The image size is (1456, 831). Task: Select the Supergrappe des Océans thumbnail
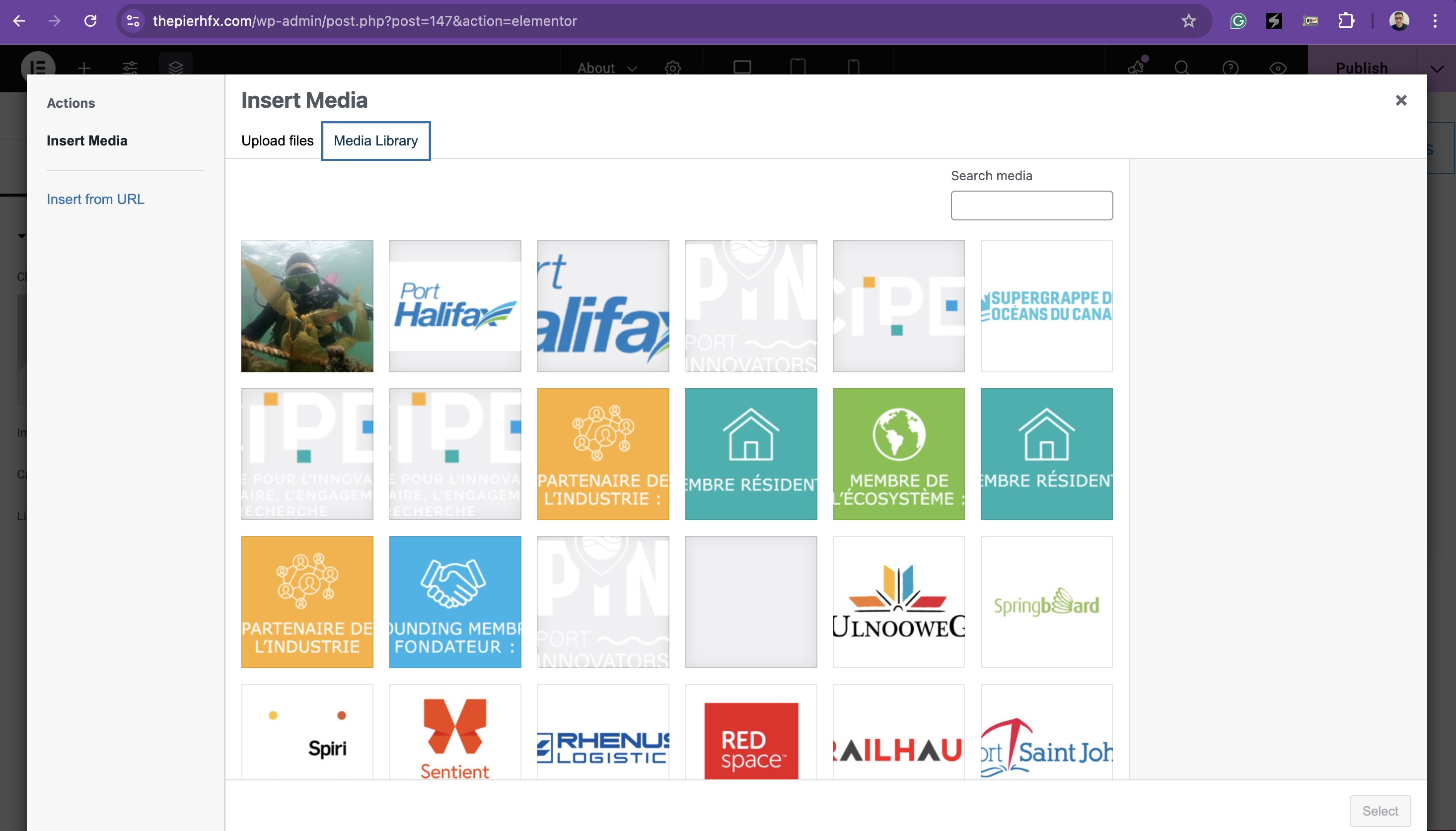pos(1046,306)
